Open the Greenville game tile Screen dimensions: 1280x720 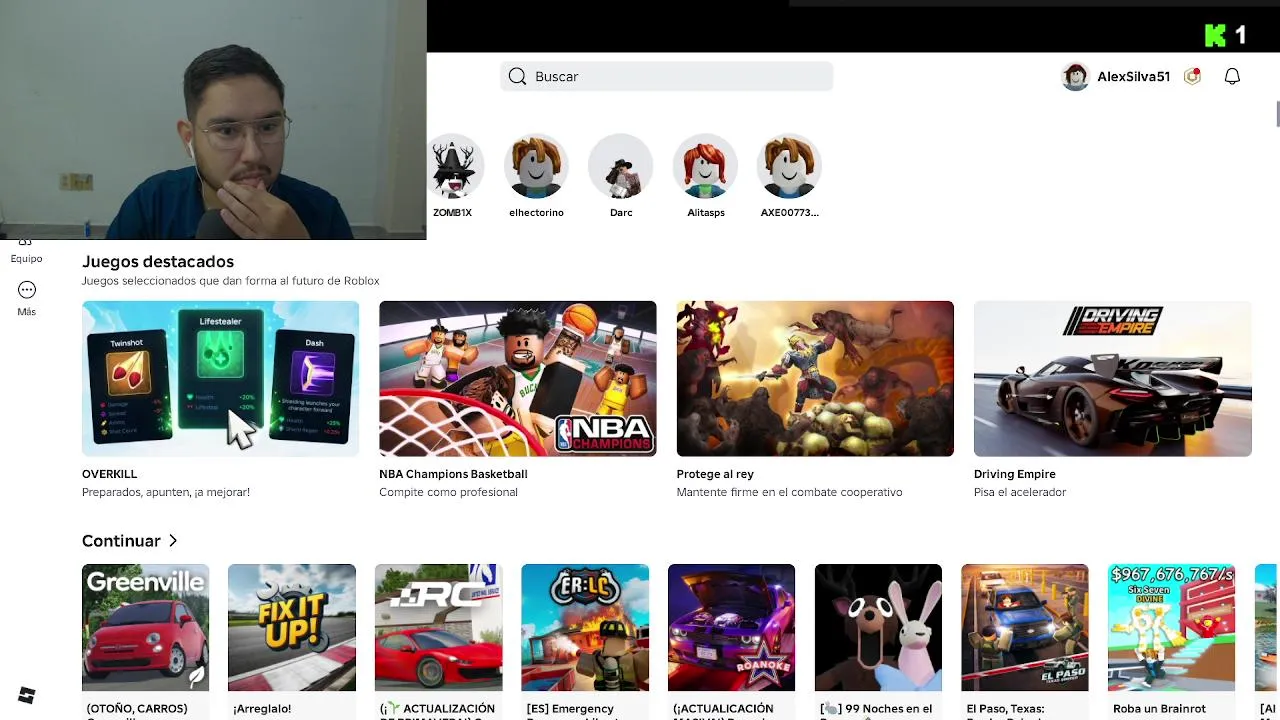(146, 628)
